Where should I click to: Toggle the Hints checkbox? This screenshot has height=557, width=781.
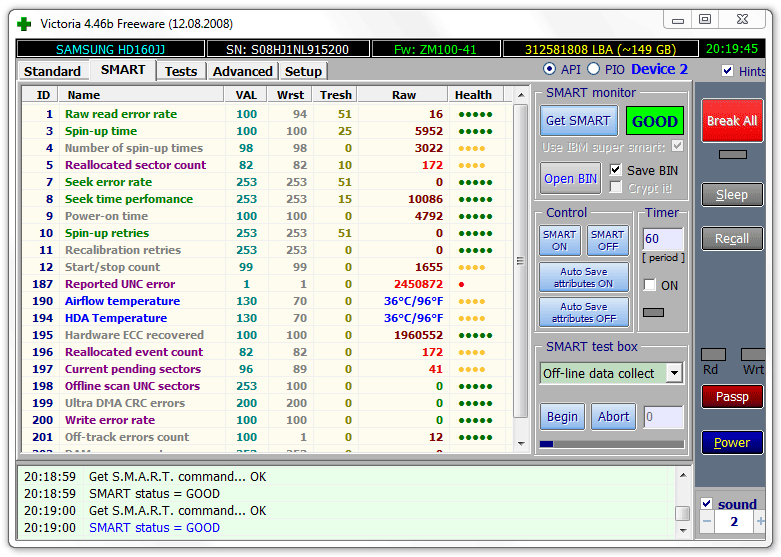[x=727, y=71]
